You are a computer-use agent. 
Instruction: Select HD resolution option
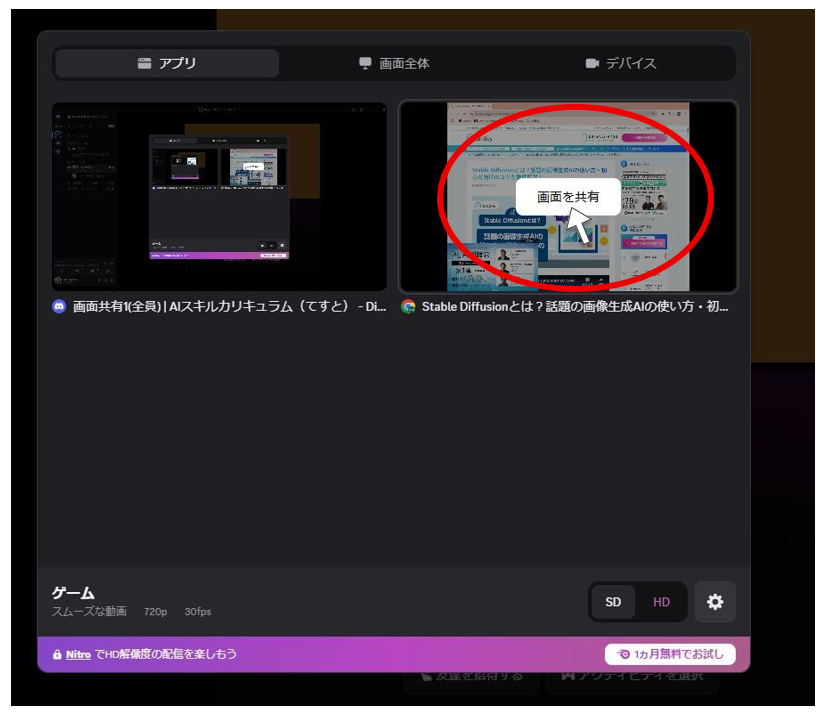(661, 602)
